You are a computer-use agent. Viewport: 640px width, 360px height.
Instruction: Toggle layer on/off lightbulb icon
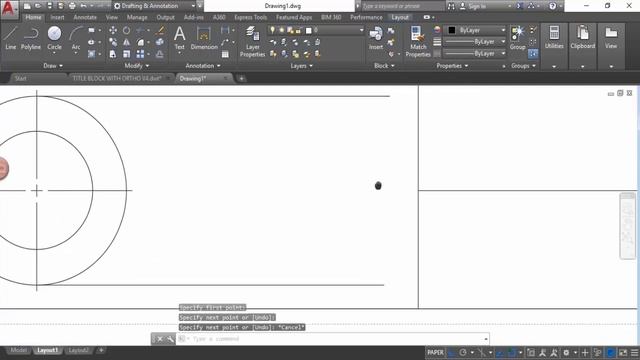point(272,30)
